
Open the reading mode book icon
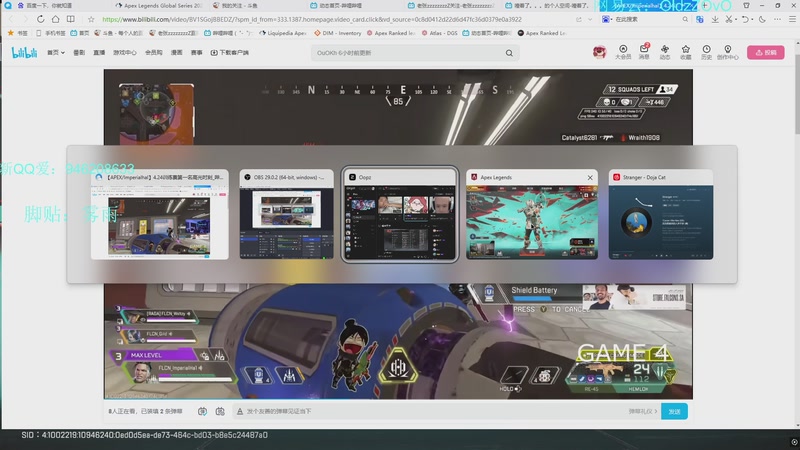70,19
